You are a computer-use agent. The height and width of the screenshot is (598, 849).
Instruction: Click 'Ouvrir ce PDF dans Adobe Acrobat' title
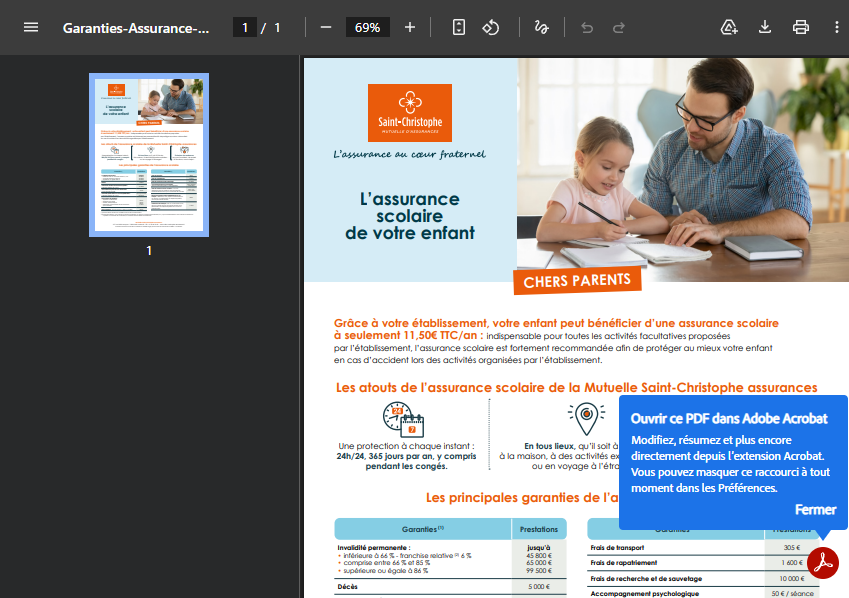[x=729, y=419]
